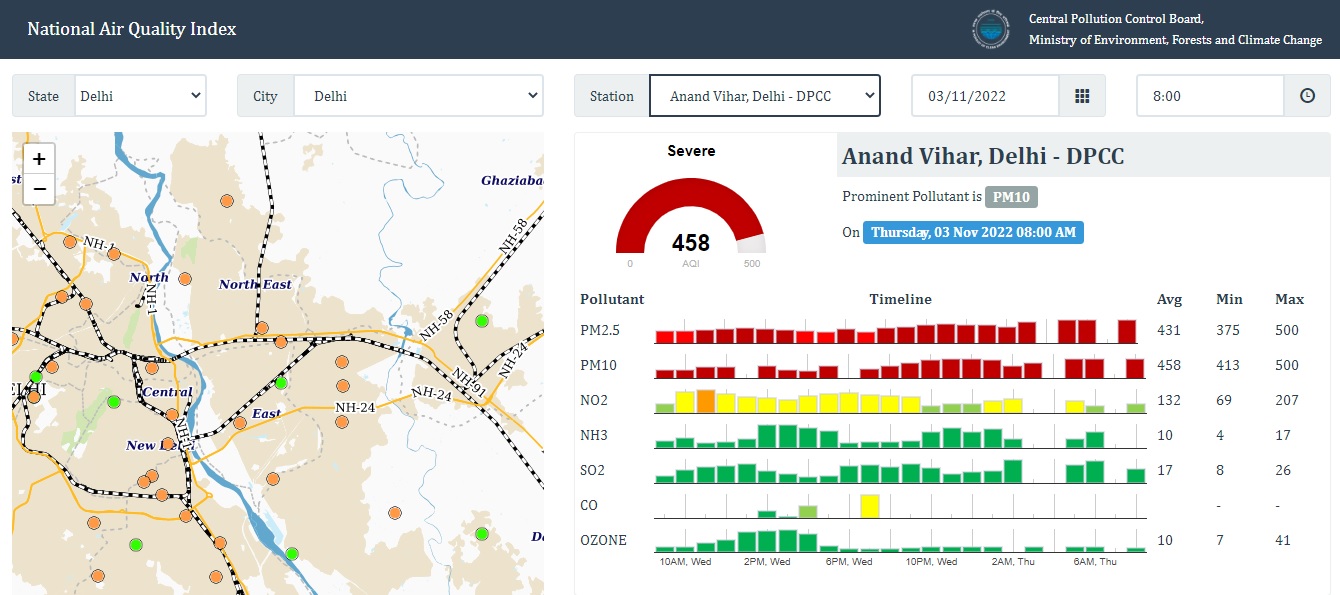The height and width of the screenshot is (595, 1340).
Task: Click the PM10 prominent pollutant badge
Action: tap(1010, 196)
